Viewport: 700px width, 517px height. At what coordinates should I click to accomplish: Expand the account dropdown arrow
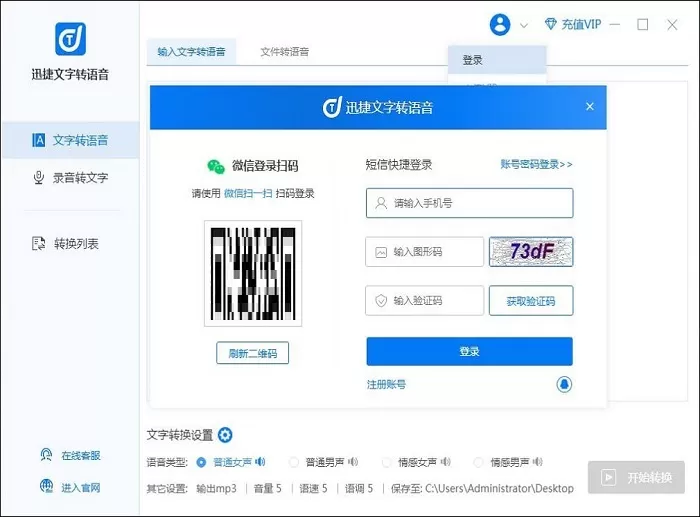524,25
